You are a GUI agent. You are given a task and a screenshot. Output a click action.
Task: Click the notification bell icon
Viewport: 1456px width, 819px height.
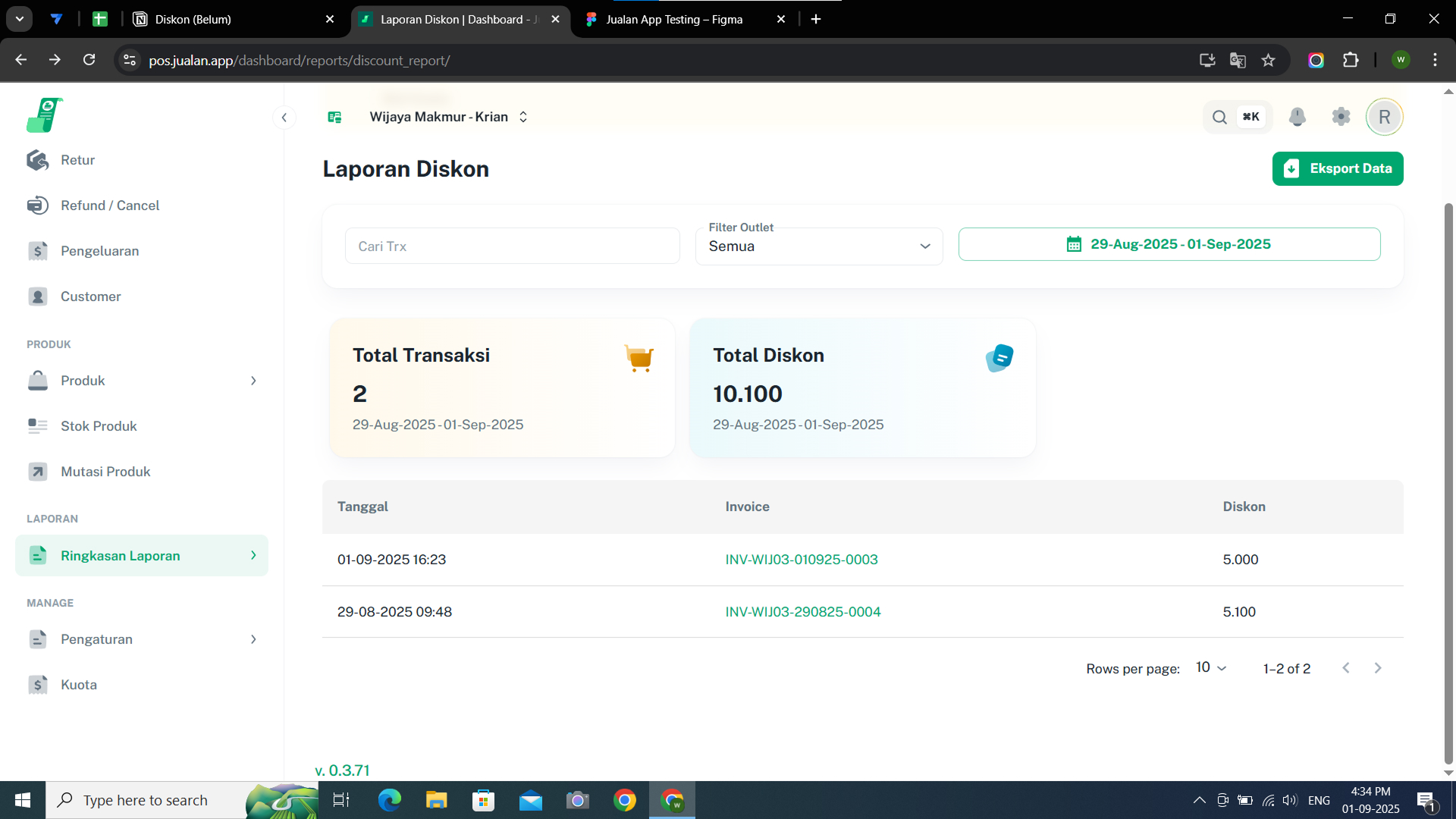pyautogui.click(x=1297, y=117)
